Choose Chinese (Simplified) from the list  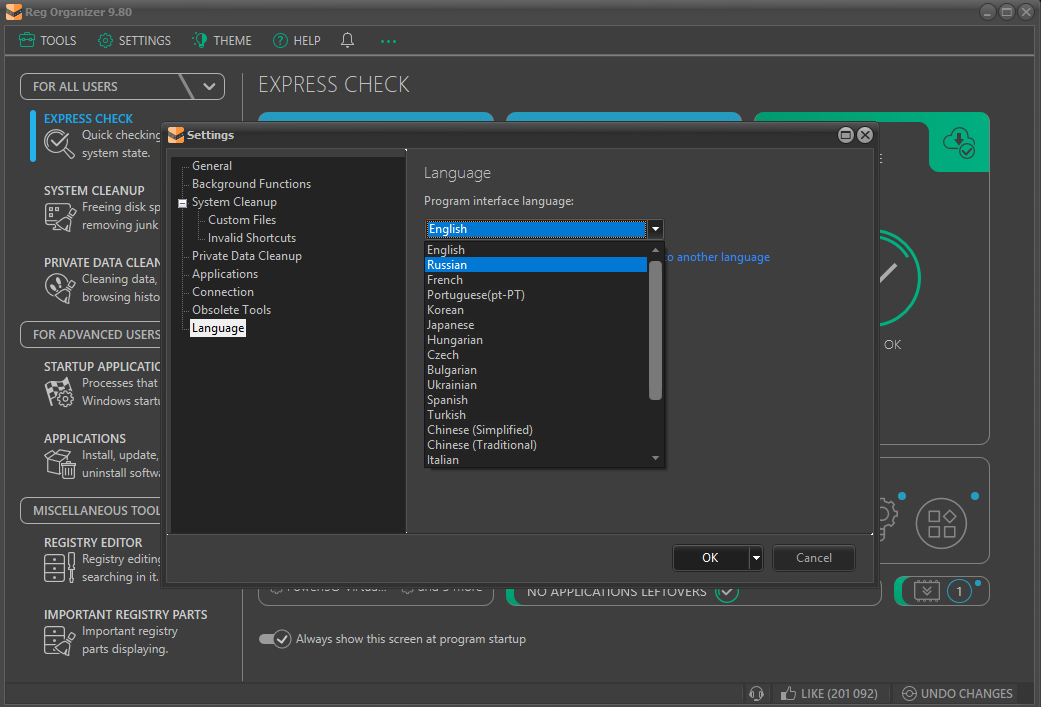click(536, 430)
